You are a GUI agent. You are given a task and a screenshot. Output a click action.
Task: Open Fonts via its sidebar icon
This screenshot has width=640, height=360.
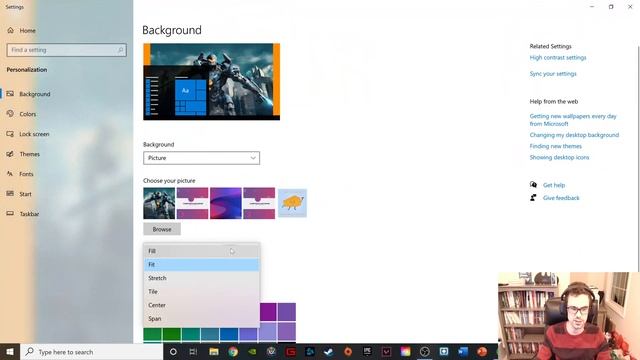(10, 173)
